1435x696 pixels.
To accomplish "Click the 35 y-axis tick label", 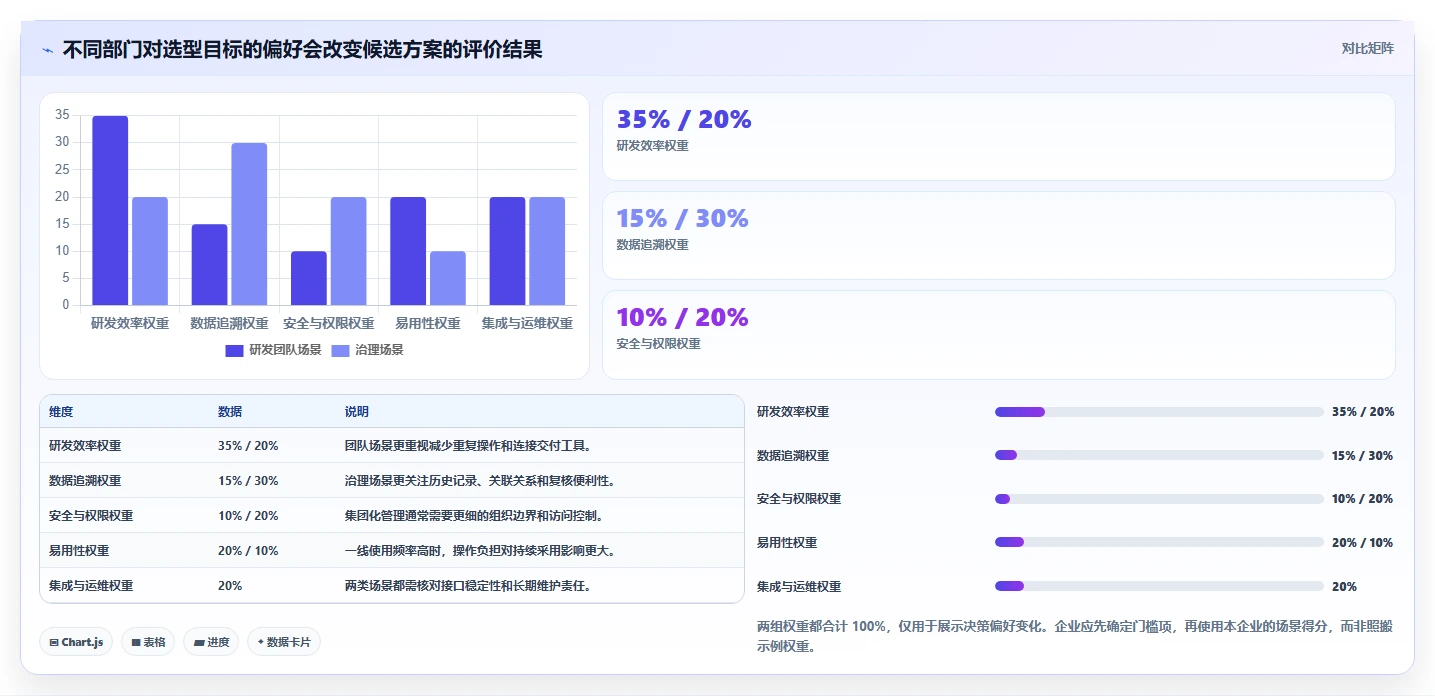I will [x=62, y=115].
